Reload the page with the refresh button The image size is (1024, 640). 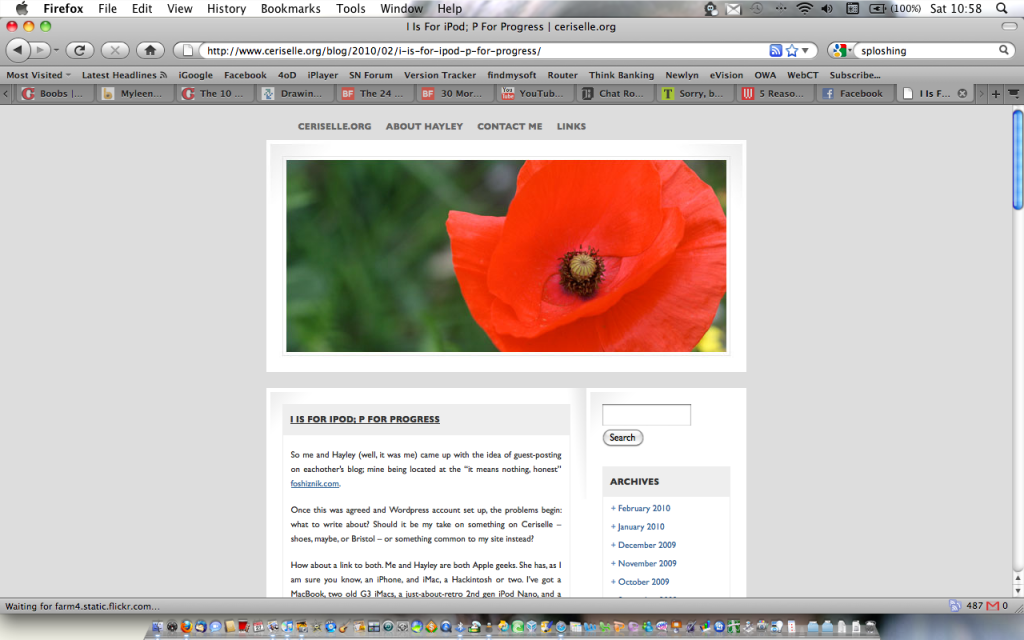tap(80, 50)
